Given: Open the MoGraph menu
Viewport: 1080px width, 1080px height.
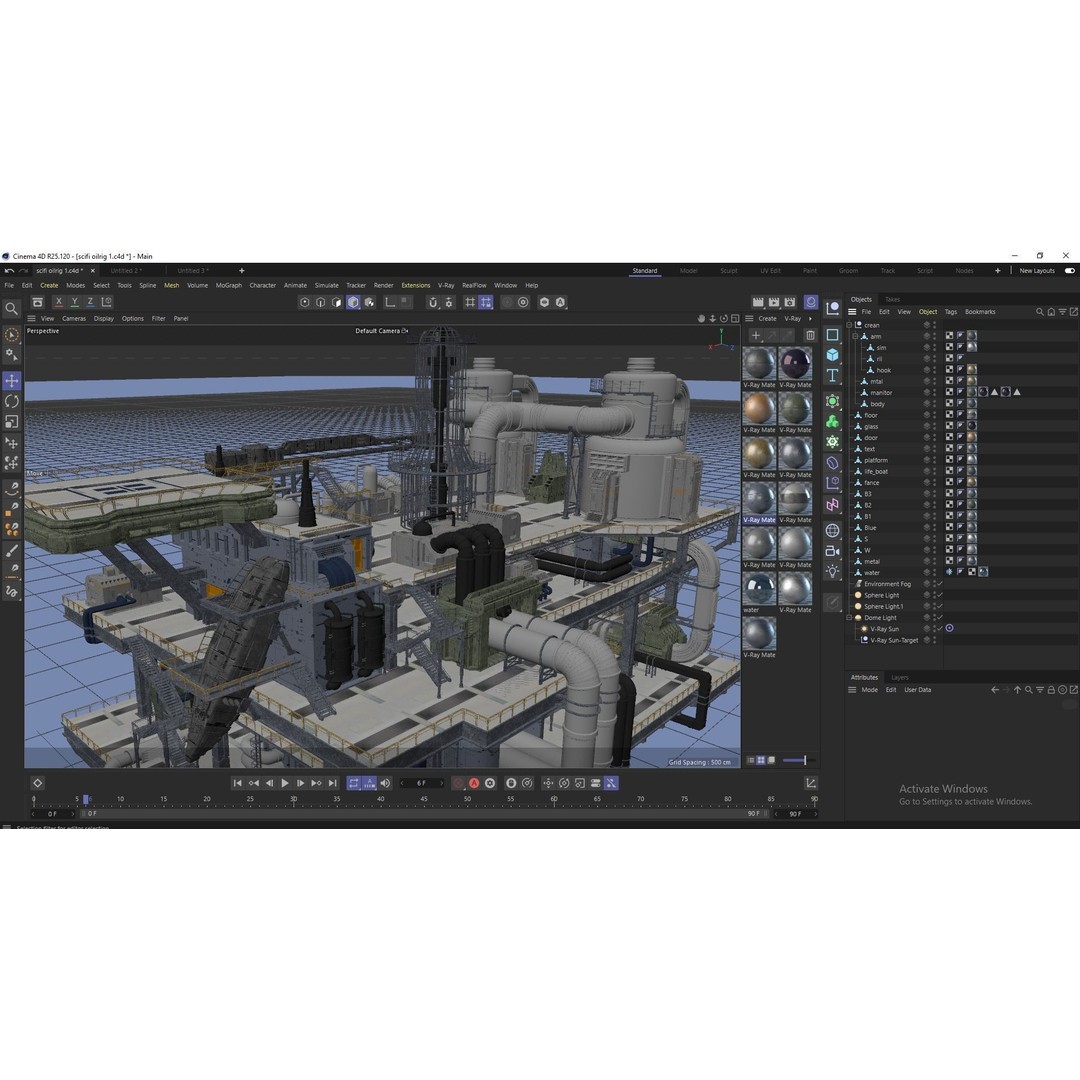Looking at the screenshot, I should [228, 285].
